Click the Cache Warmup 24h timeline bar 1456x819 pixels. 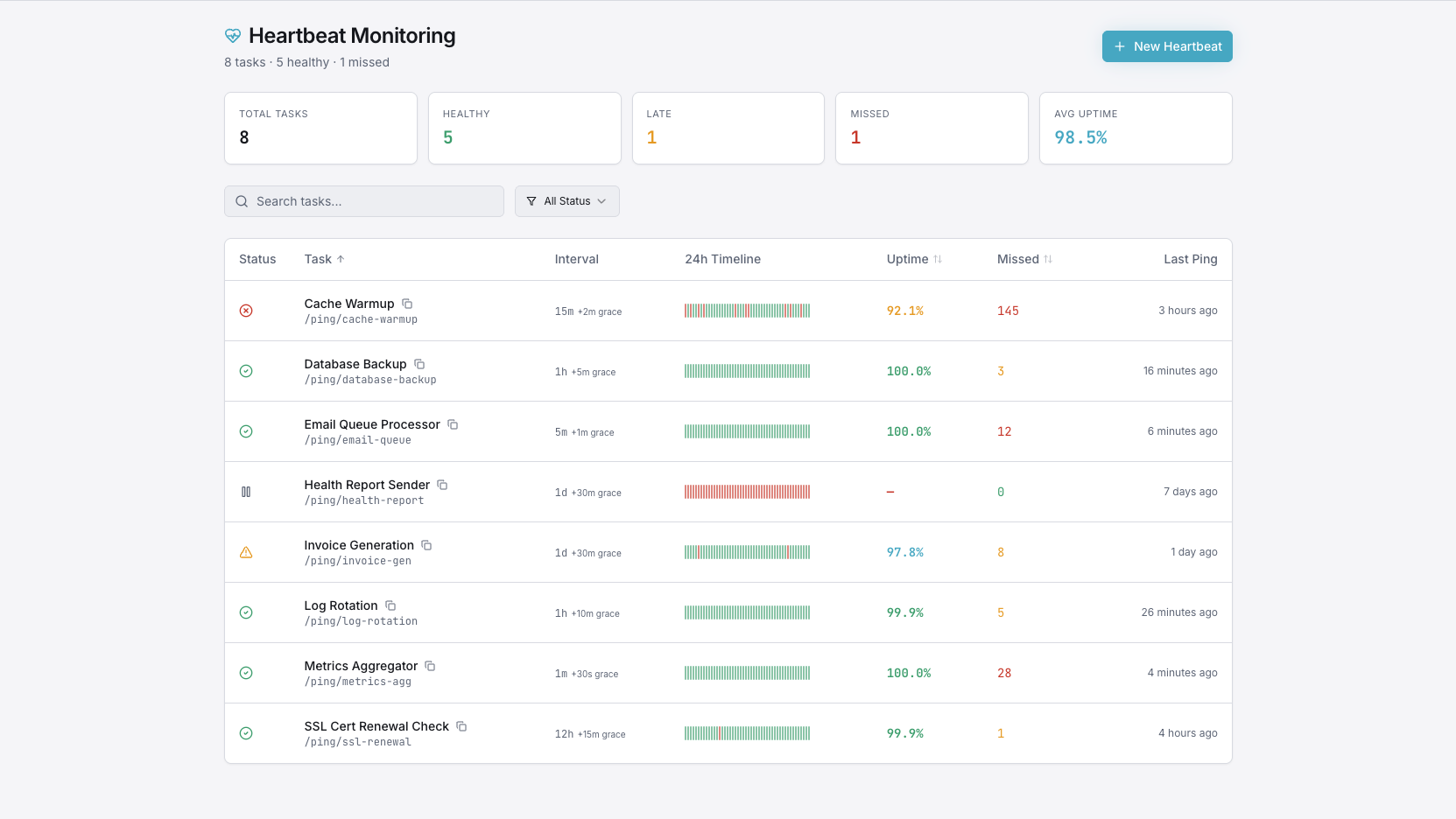747,311
